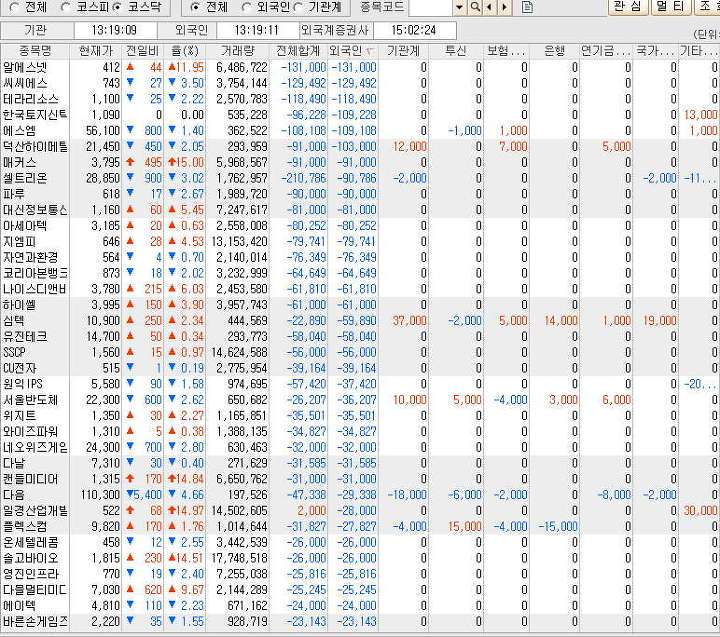Click the 멀티 button

click(x=670, y=6)
